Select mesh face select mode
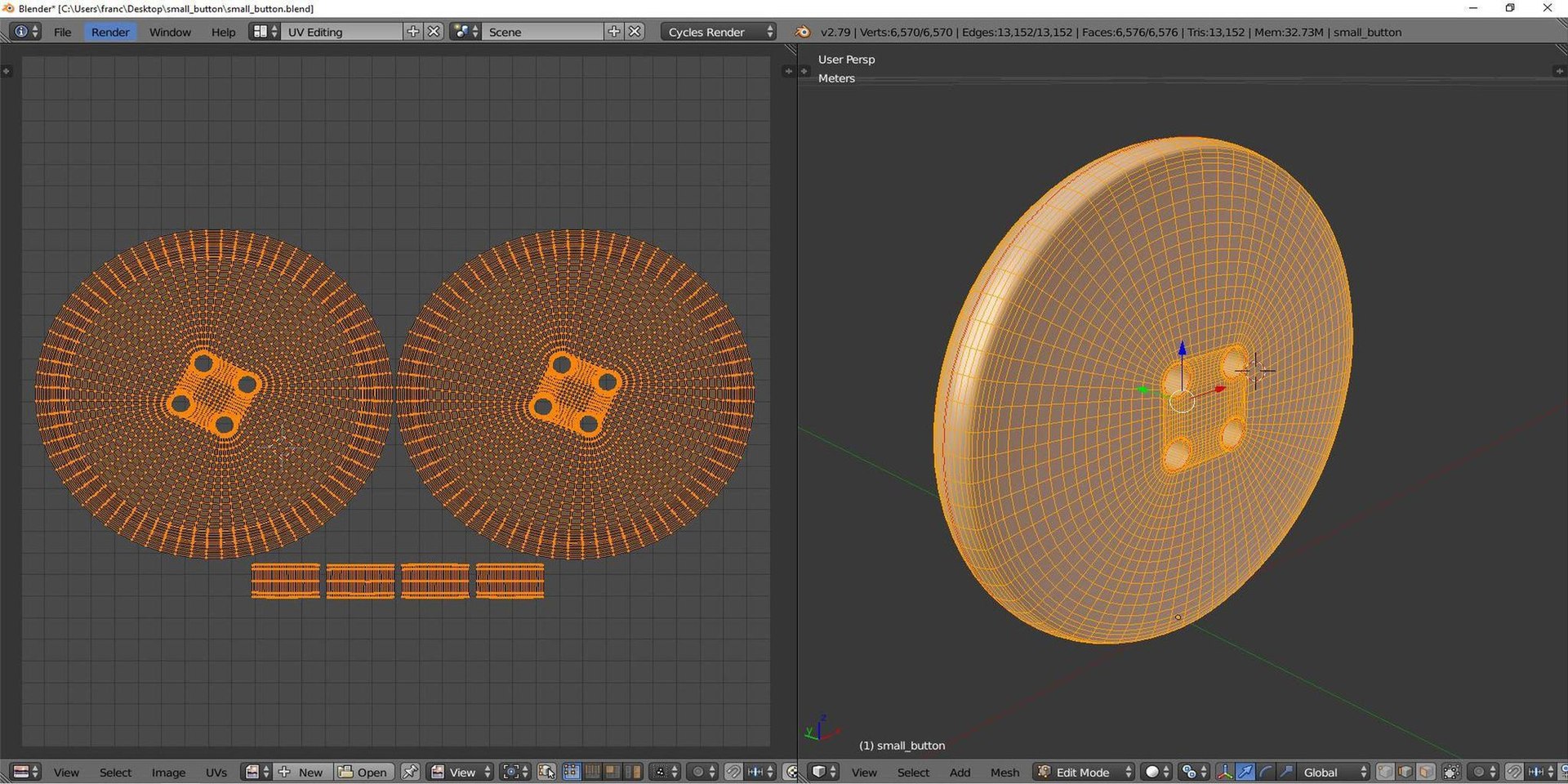The width and height of the screenshot is (1568, 784). click(x=1426, y=772)
